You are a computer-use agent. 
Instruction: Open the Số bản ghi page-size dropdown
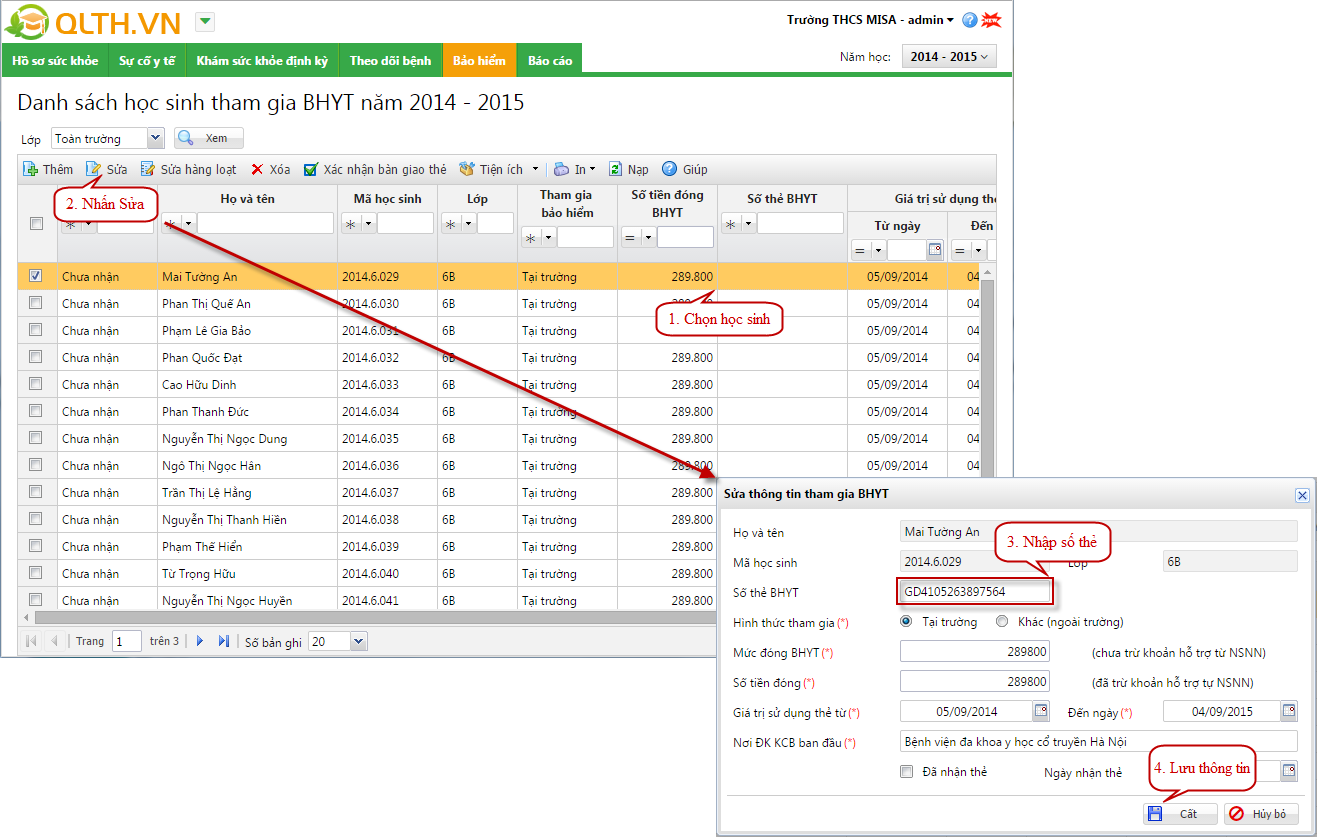click(359, 641)
